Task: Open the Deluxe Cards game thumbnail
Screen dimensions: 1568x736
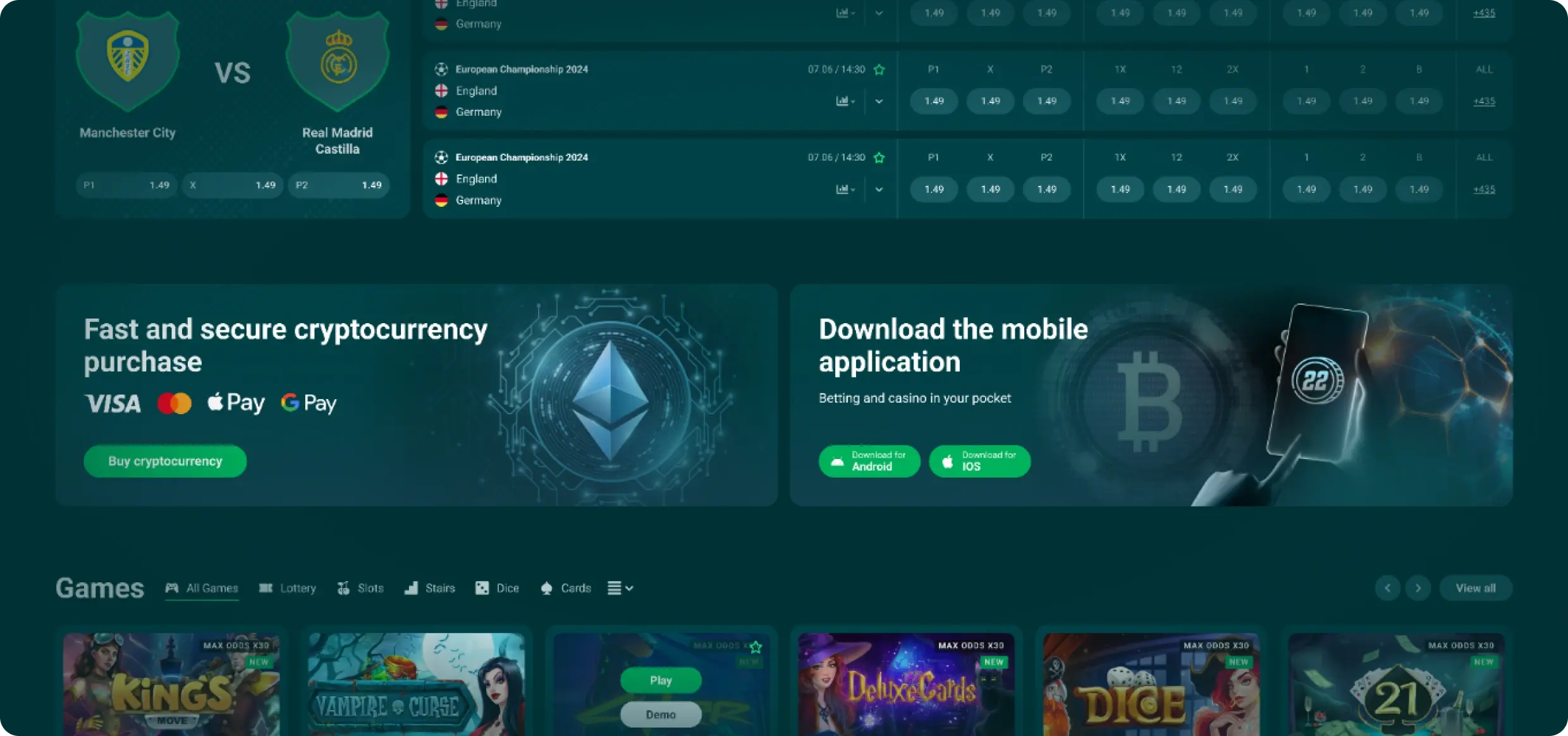Action: click(906, 684)
